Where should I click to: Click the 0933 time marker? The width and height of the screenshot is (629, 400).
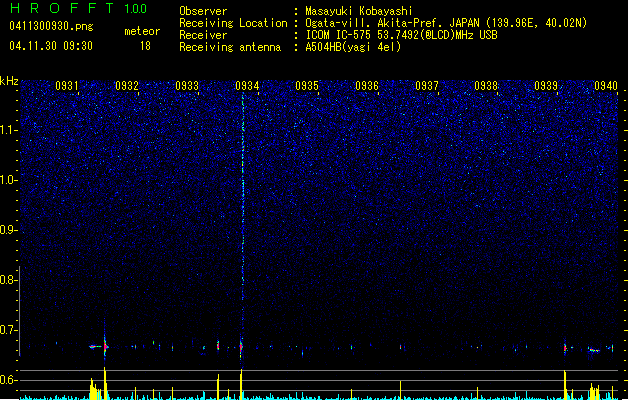click(187, 86)
